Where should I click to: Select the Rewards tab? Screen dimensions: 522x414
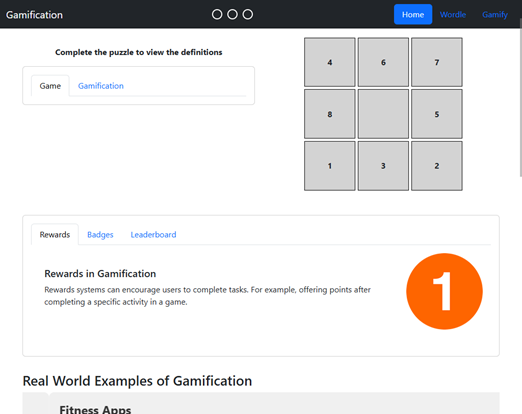tap(55, 235)
